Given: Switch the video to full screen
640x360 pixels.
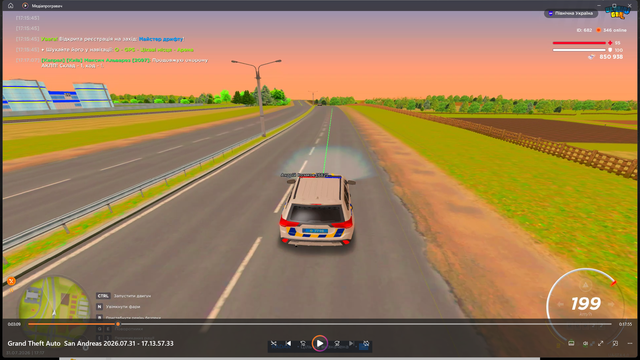Looking at the screenshot, I should [600, 344].
